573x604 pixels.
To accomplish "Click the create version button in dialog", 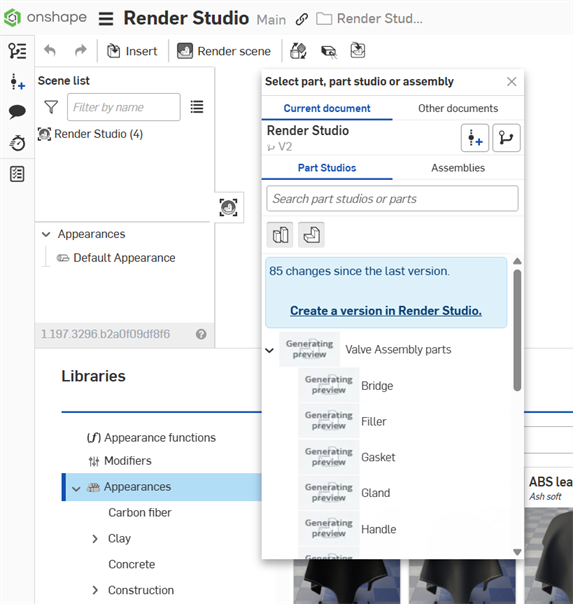I will click(475, 138).
